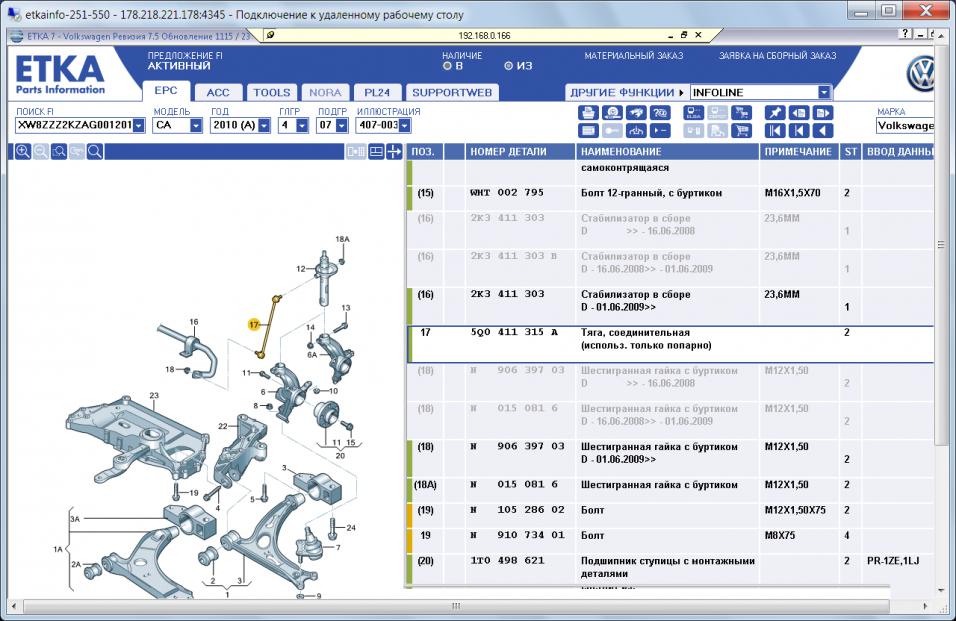Expand the ПОДГР subgroup dropdown
This screenshot has width=956, height=621.
[341, 126]
